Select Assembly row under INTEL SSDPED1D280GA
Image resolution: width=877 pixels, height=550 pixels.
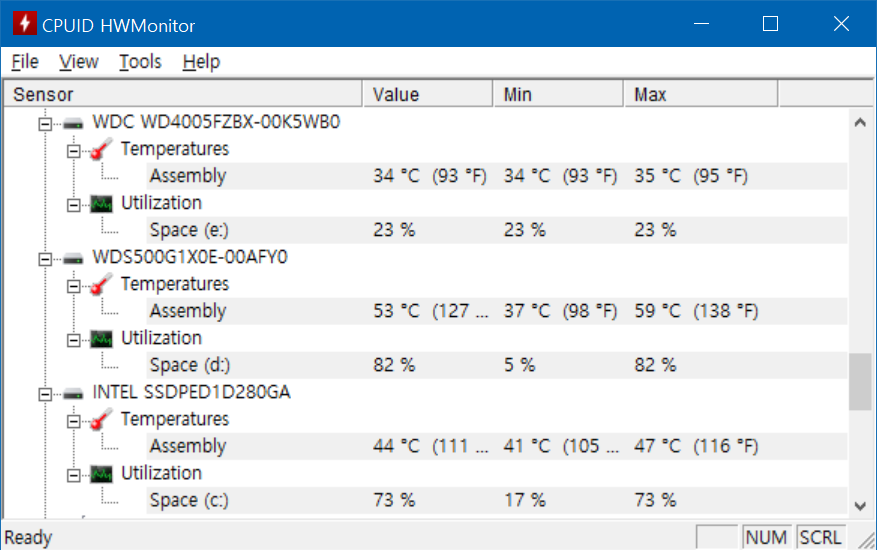pyautogui.click(x=497, y=446)
